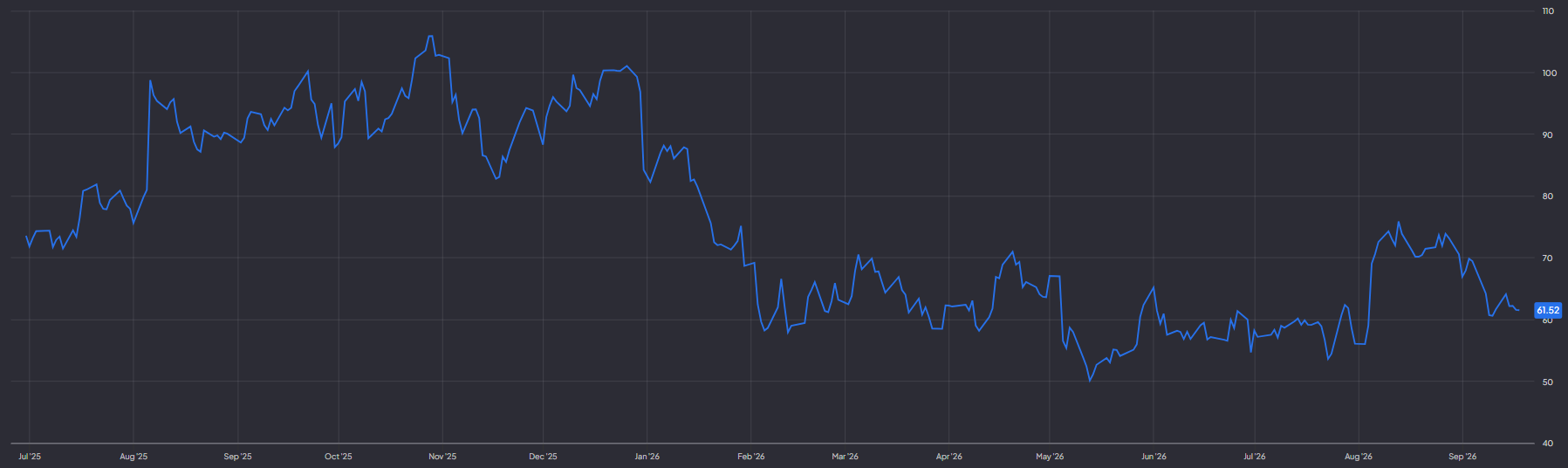Click the Jul '25 axis label
Image resolution: width=1568 pixels, height=468 pixels.
click(30, 457)
